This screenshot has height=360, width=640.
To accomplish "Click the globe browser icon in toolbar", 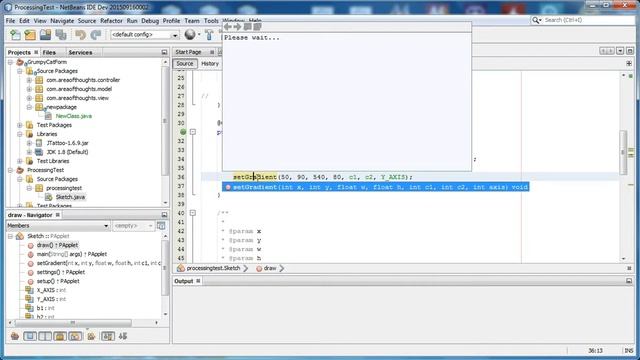I will (x=190, y=35).
